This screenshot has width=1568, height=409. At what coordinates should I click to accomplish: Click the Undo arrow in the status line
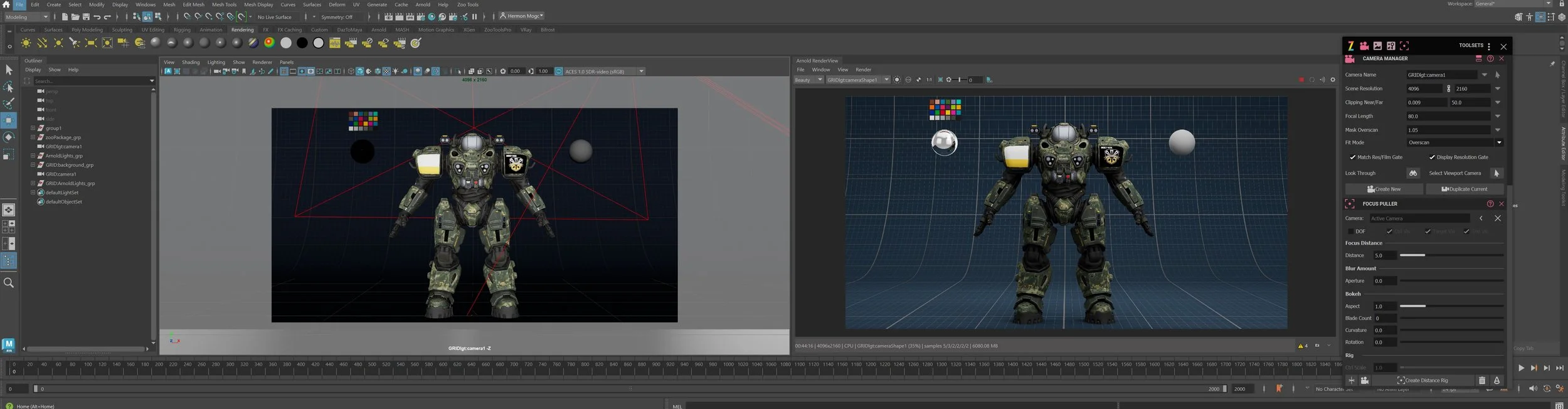click(x=97, y=17)
